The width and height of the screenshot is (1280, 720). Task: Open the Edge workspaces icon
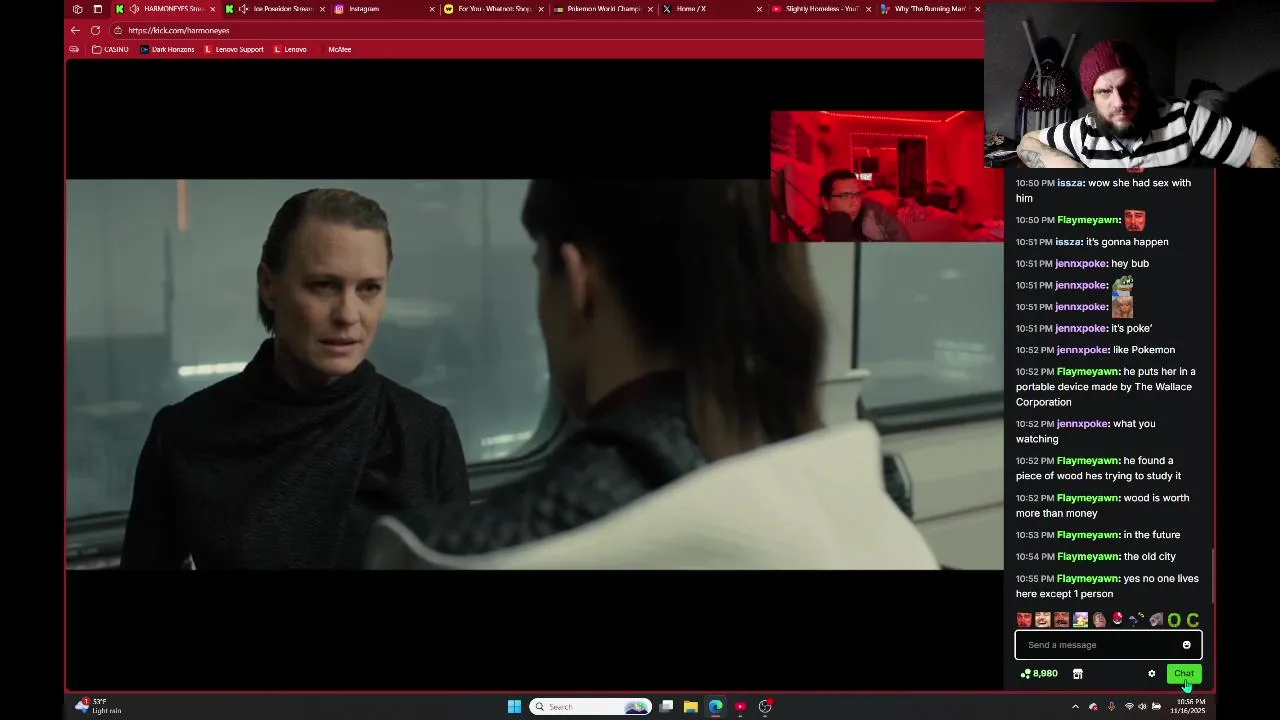(x=78, y=9)
